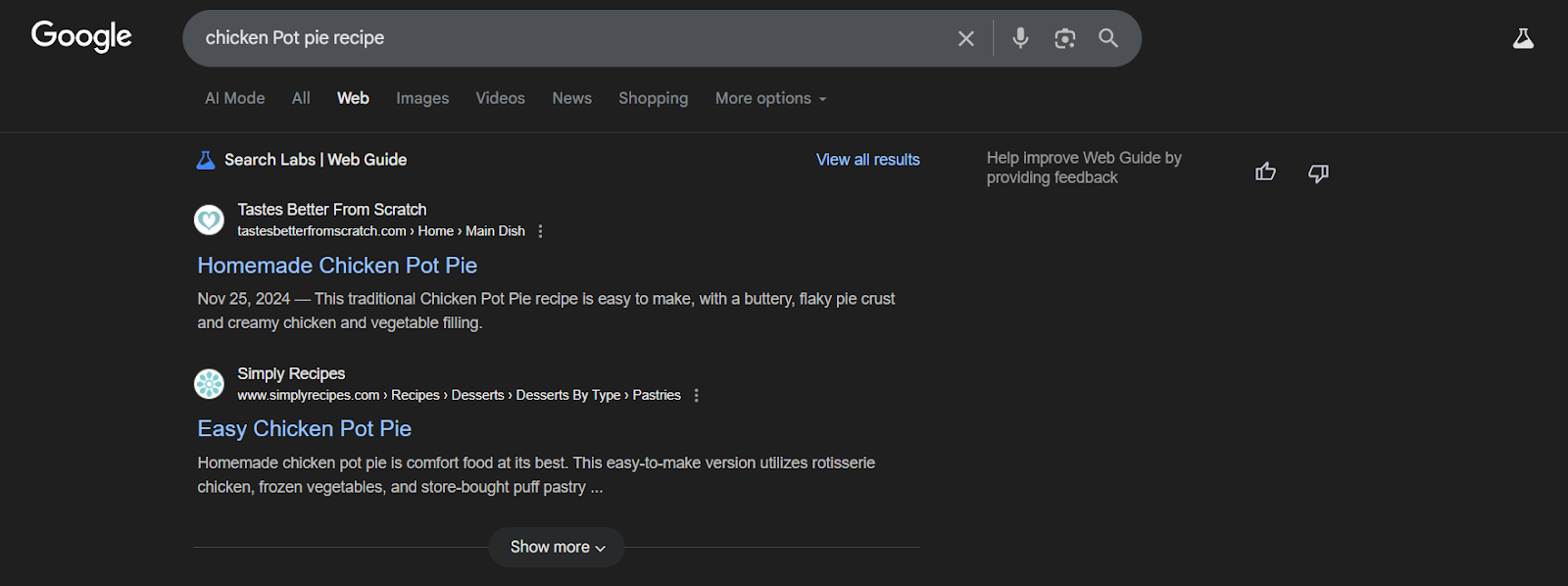The image size is (1568, 586).
Task: Click the thumbs up feedback icon
Action: [x=1266, y=172]
